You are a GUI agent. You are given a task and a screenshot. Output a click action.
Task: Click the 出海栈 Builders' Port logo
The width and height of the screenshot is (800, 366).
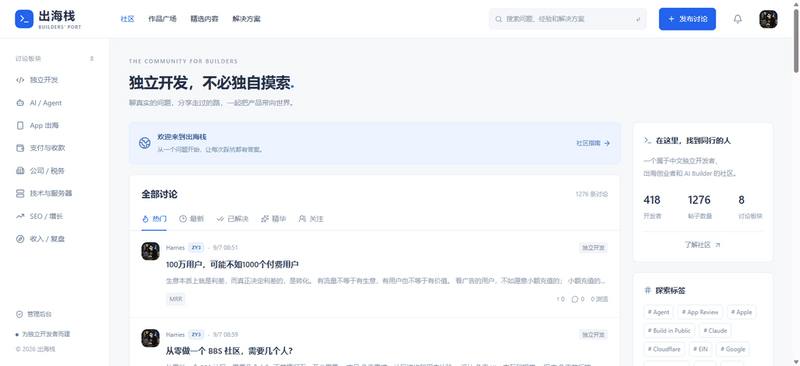(x=47, y=19)
